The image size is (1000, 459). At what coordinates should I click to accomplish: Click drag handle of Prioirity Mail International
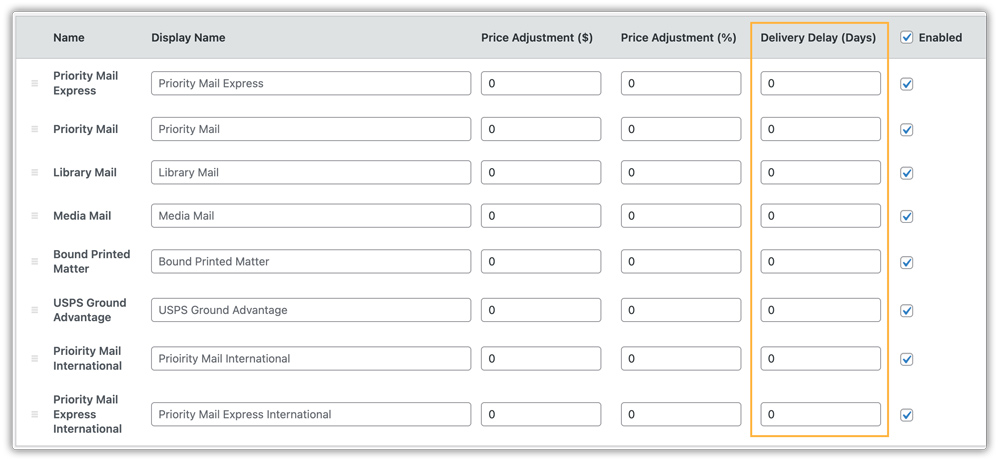pos(35,358)
